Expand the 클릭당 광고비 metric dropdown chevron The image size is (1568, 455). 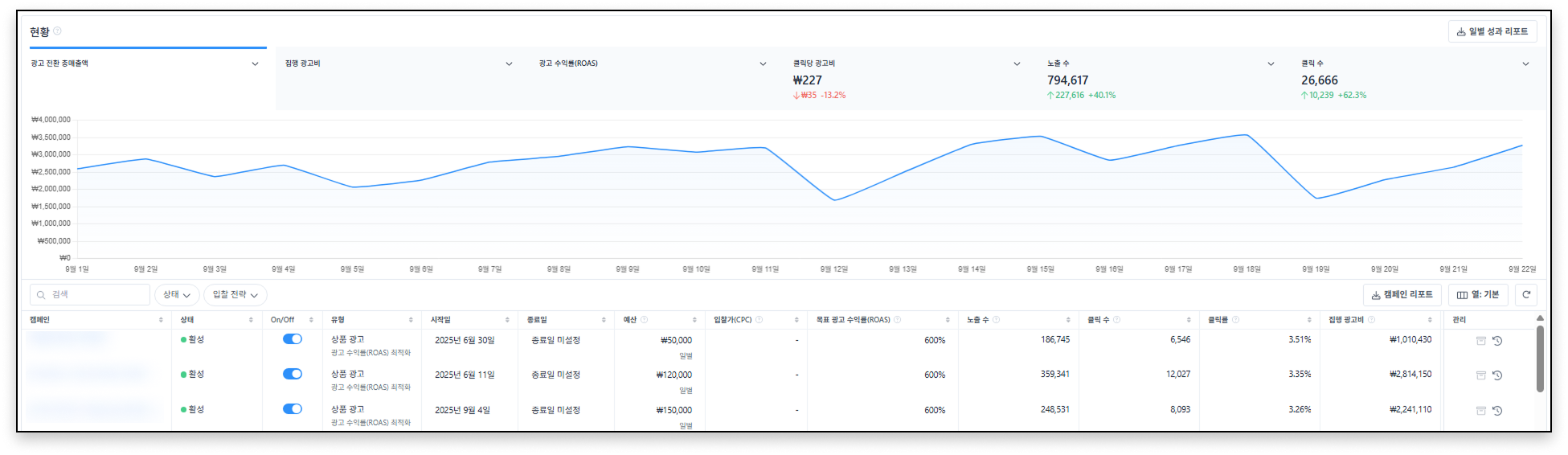[1017, 64]
